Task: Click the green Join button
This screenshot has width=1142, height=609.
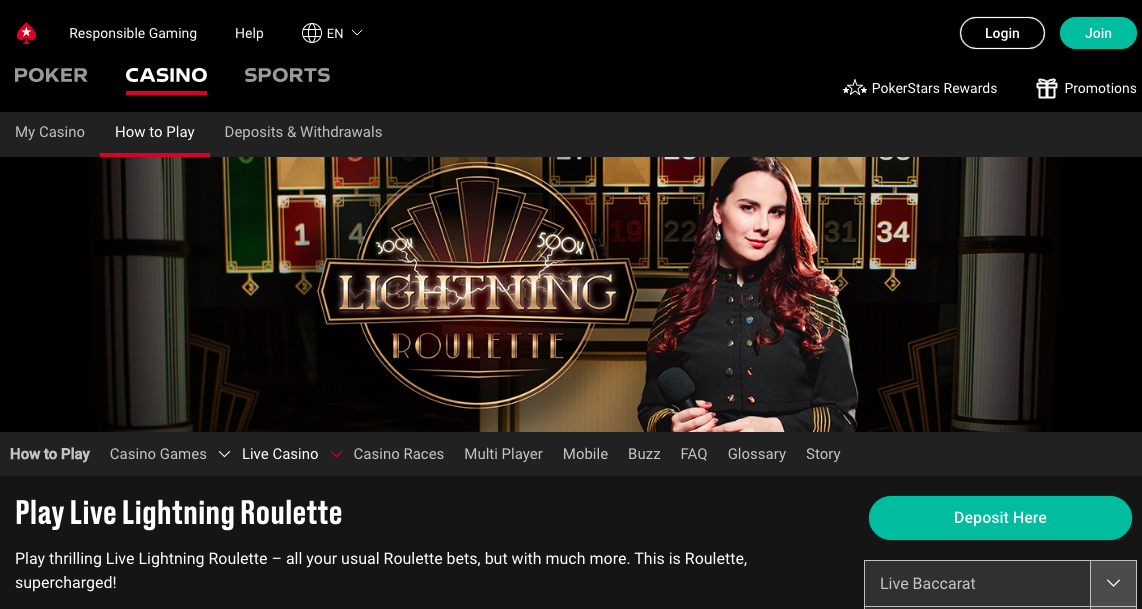Action: 1098,33
